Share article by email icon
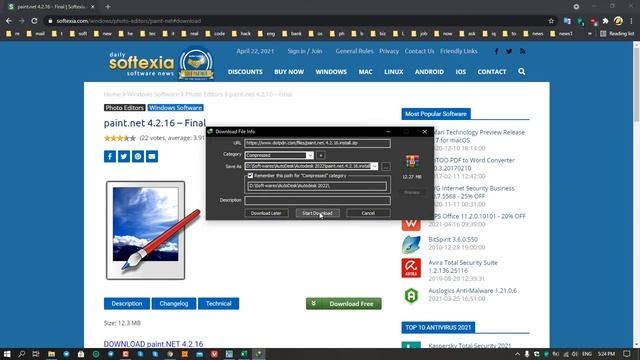Image resolution: width=640 pixels, height=360 pixels. [x=152, y=156]
